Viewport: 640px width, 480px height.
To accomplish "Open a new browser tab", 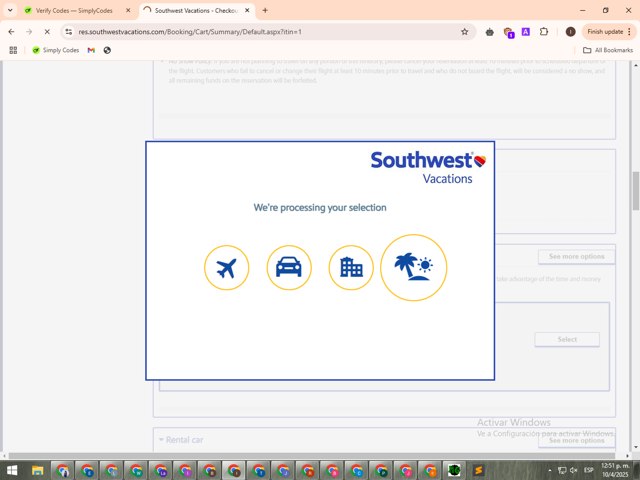I will coord(265,11).
